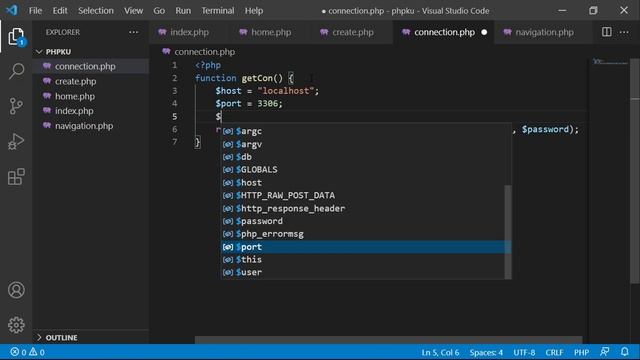Open the File menu

[x=35, y=11]
